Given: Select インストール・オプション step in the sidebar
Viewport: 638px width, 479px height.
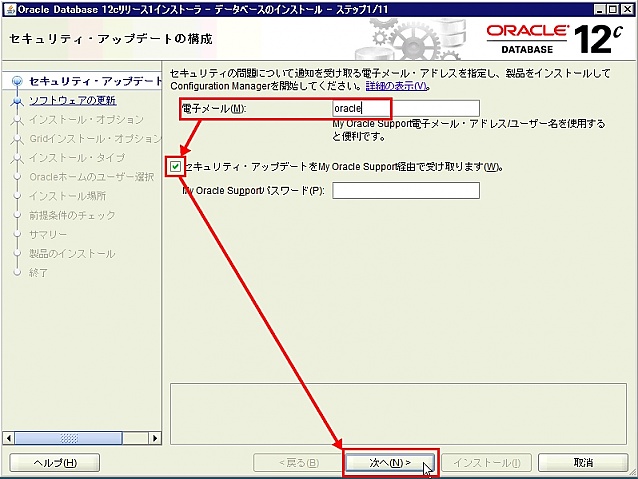Looking at the screenshot, I should [86, 120].
